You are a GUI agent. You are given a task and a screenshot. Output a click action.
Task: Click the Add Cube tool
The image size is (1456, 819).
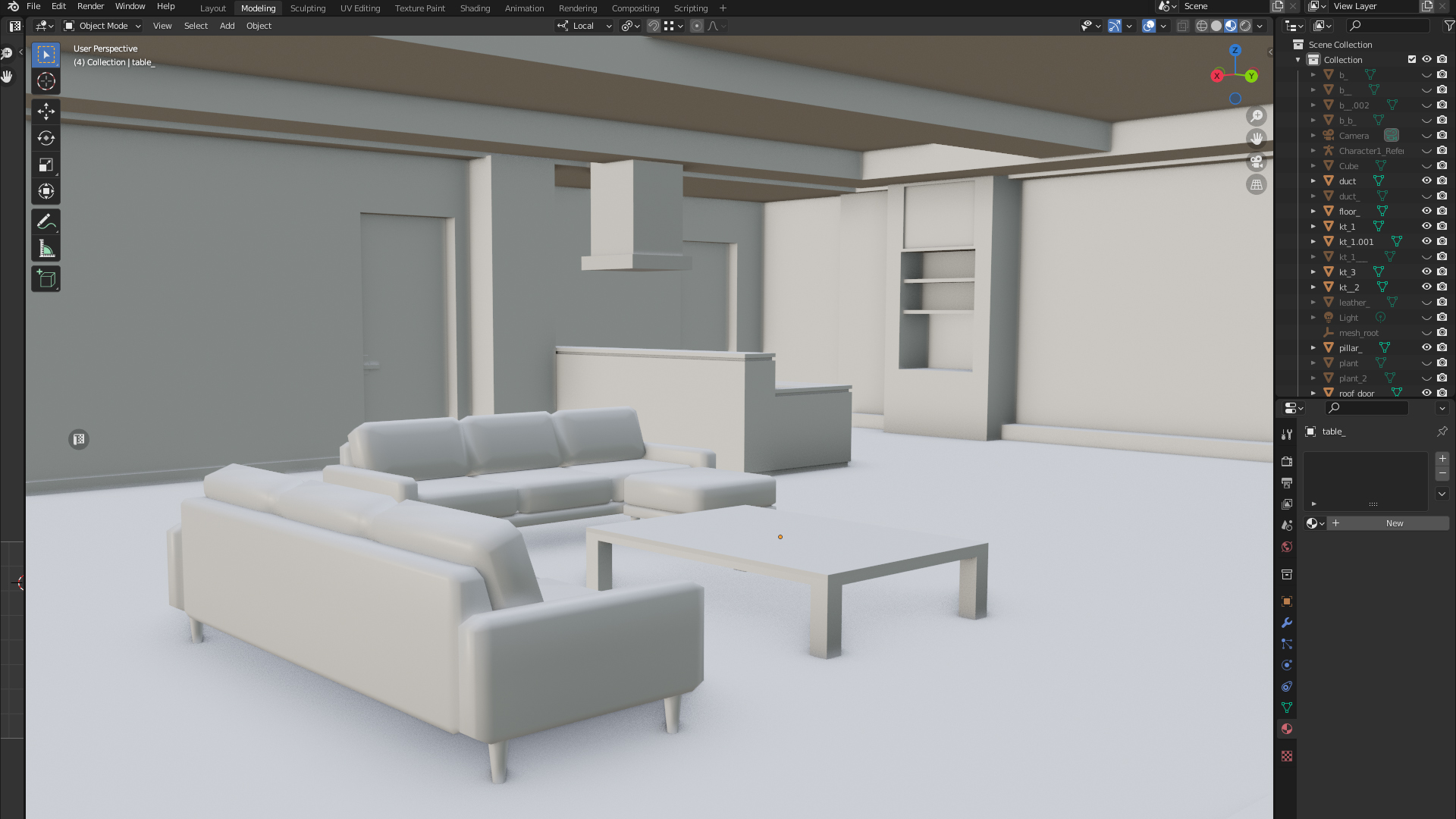tap(45, 279)
